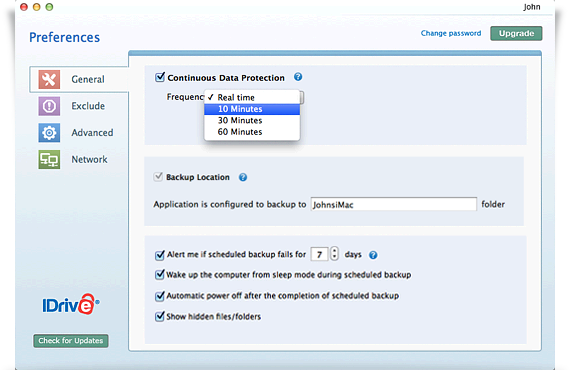570x370 pixels.
Task: Click the days stepper arrows
Action: pyautogui.click(x=334, y=254)
